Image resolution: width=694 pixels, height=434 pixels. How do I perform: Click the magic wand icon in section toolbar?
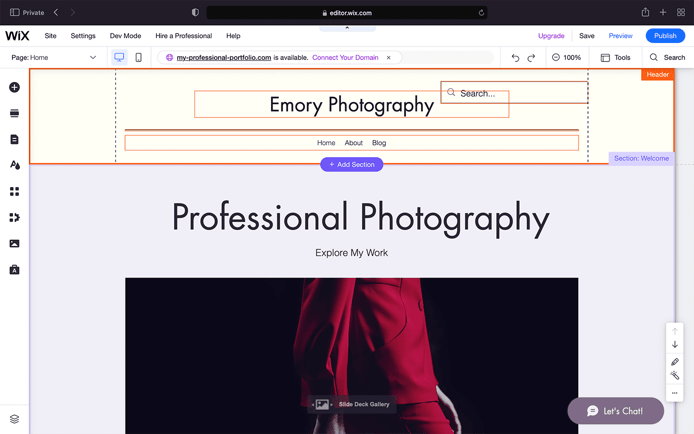675,376
